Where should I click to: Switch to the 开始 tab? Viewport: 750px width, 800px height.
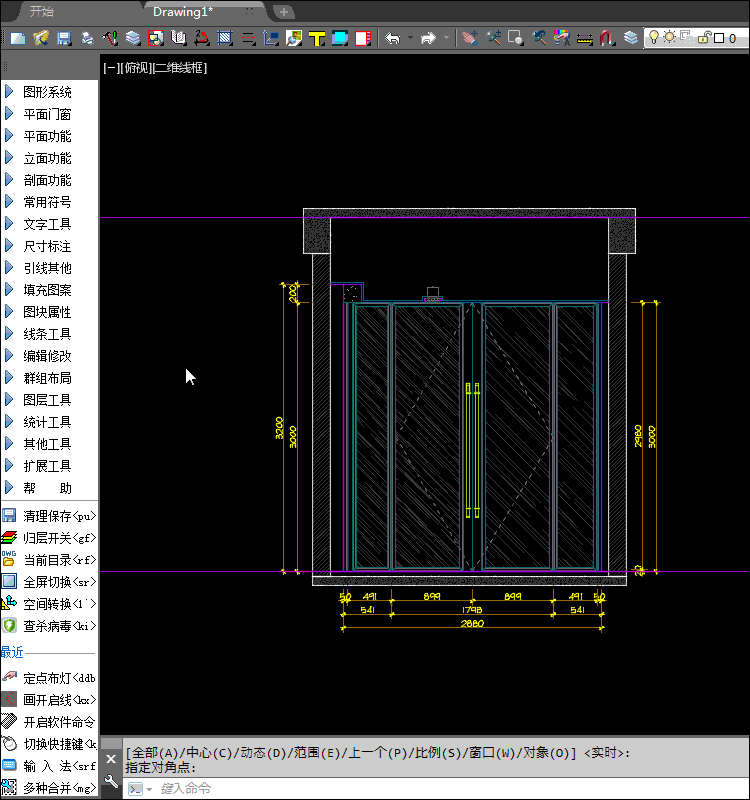pyautogui.click(x=41, y=11)
